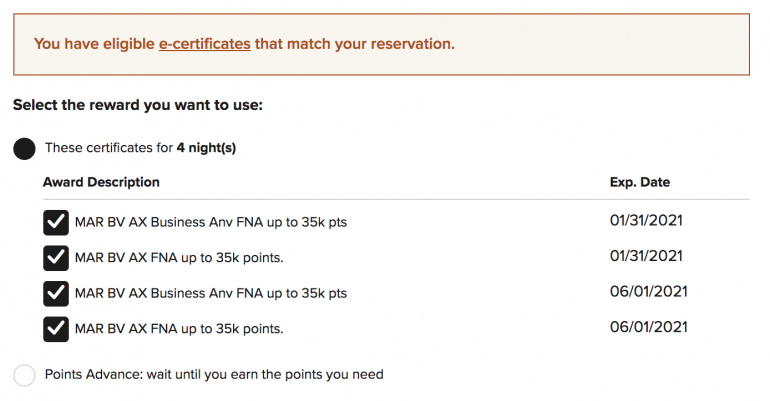Click the first 01/31/2021 expiration date

646,220
